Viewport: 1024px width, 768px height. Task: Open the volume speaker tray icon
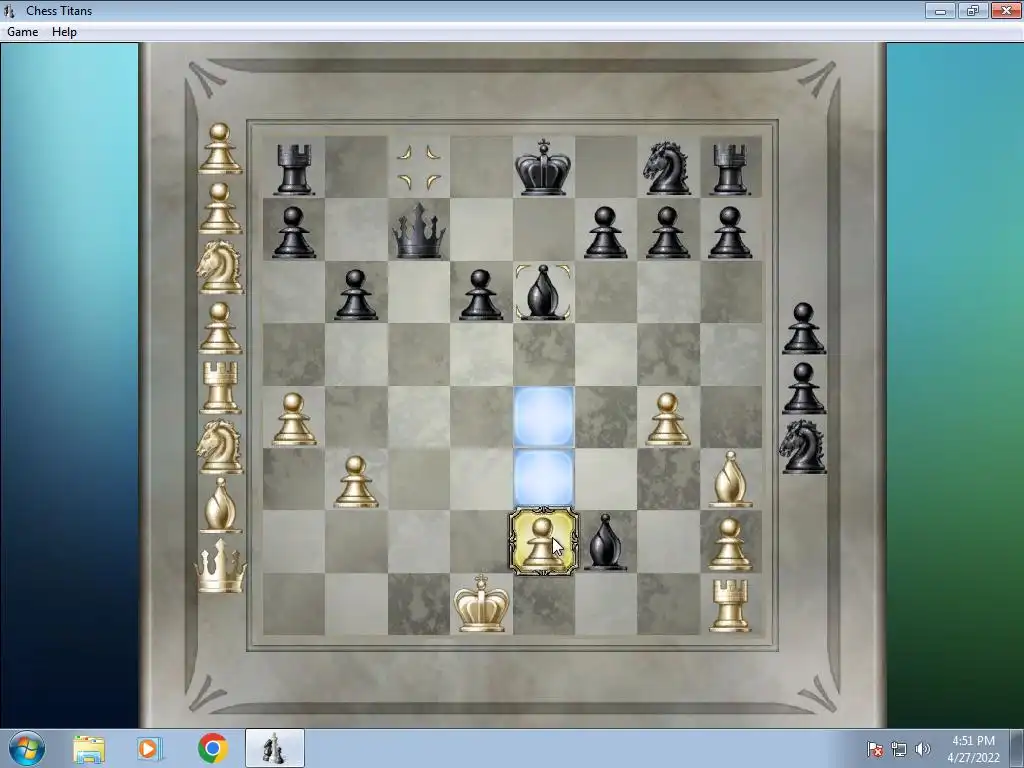[x=922, y=749]
